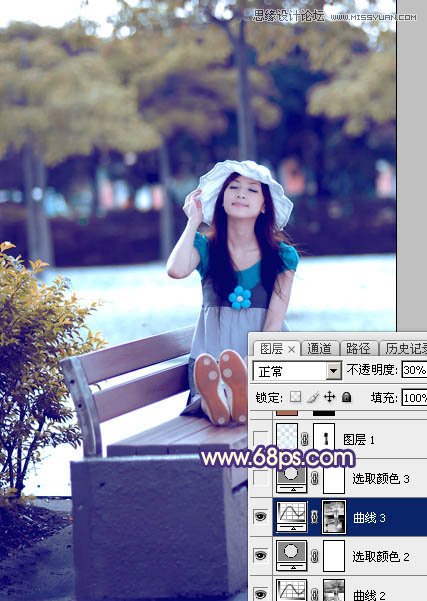Click the mask link icon on 曲线 3
This screenshot has height=601, width=427.
(315, 517)
